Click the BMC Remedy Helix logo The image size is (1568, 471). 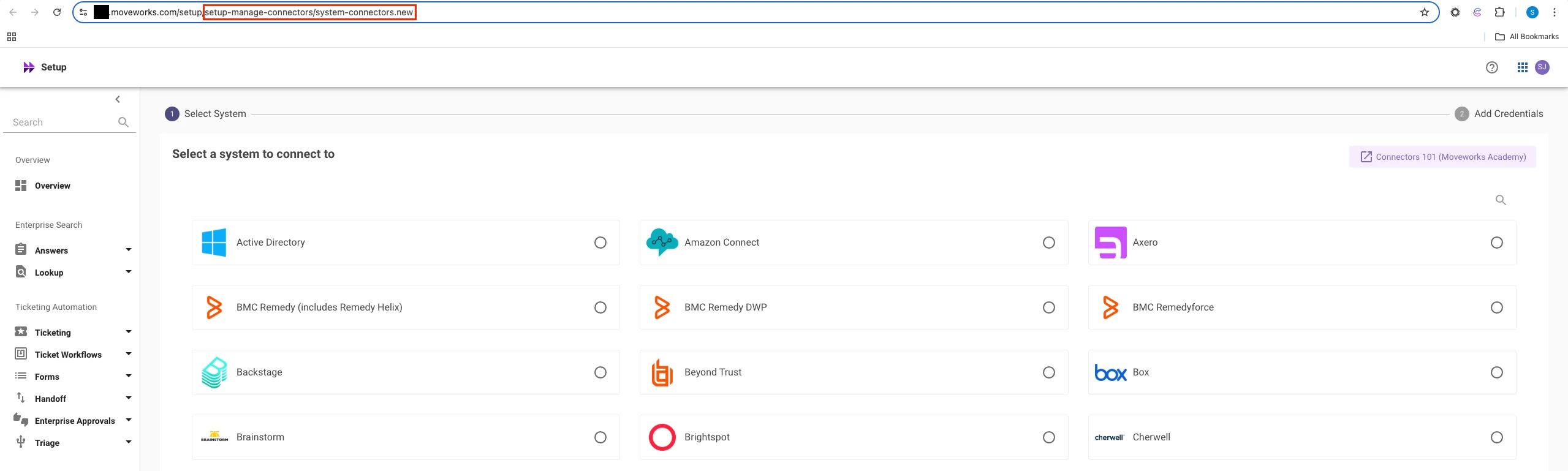(214, 307)
